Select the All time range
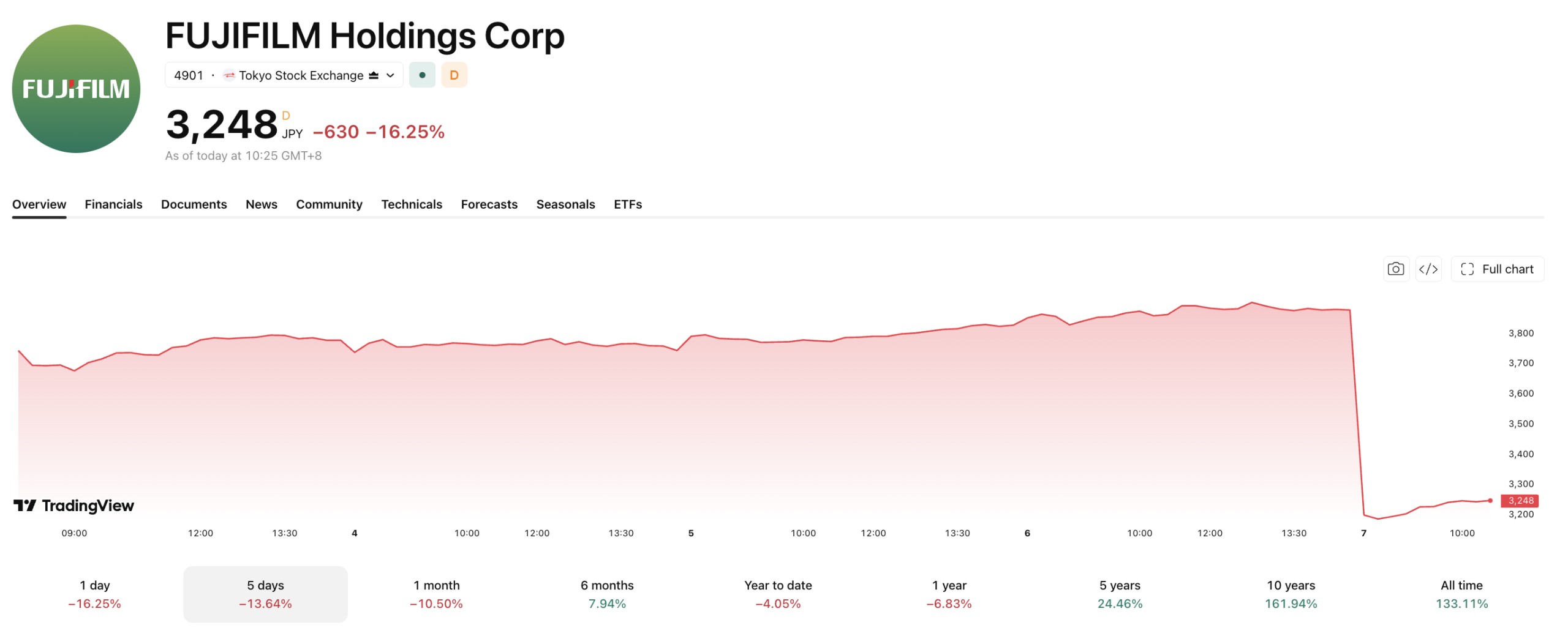The height and width of the screenshot is (636, 1568). (1461, 594)
